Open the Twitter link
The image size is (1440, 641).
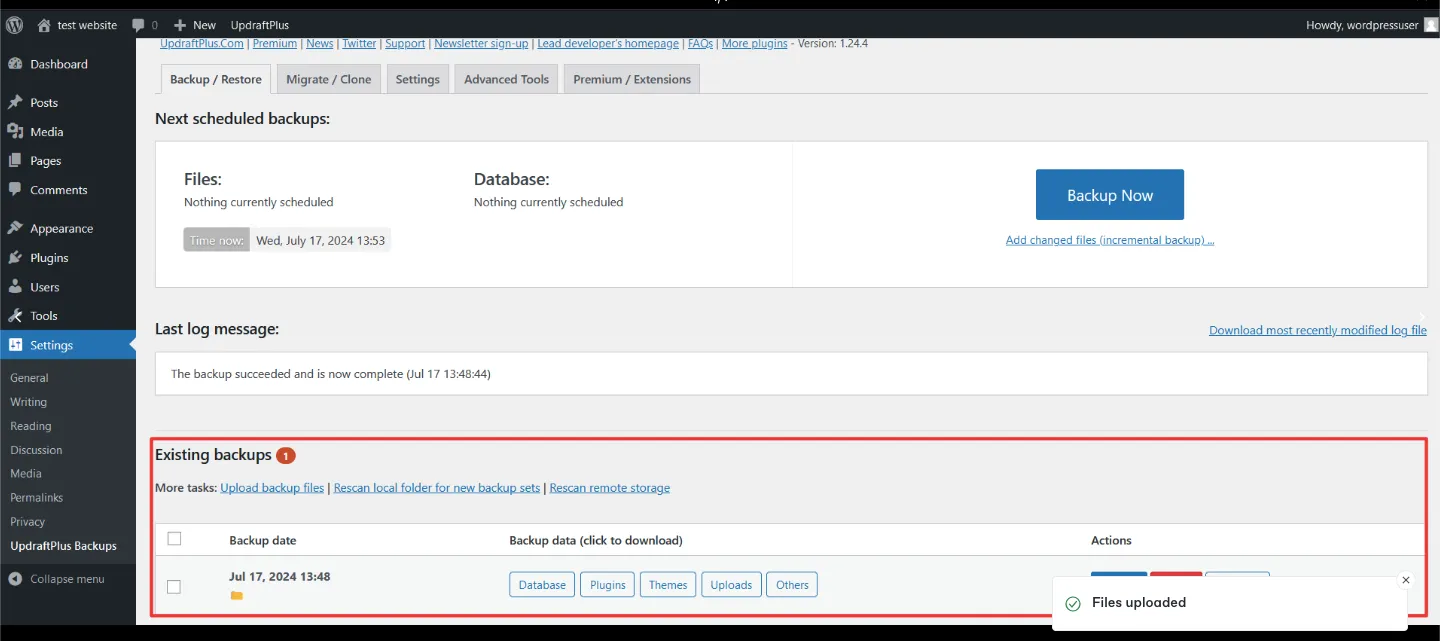point(359,44)
